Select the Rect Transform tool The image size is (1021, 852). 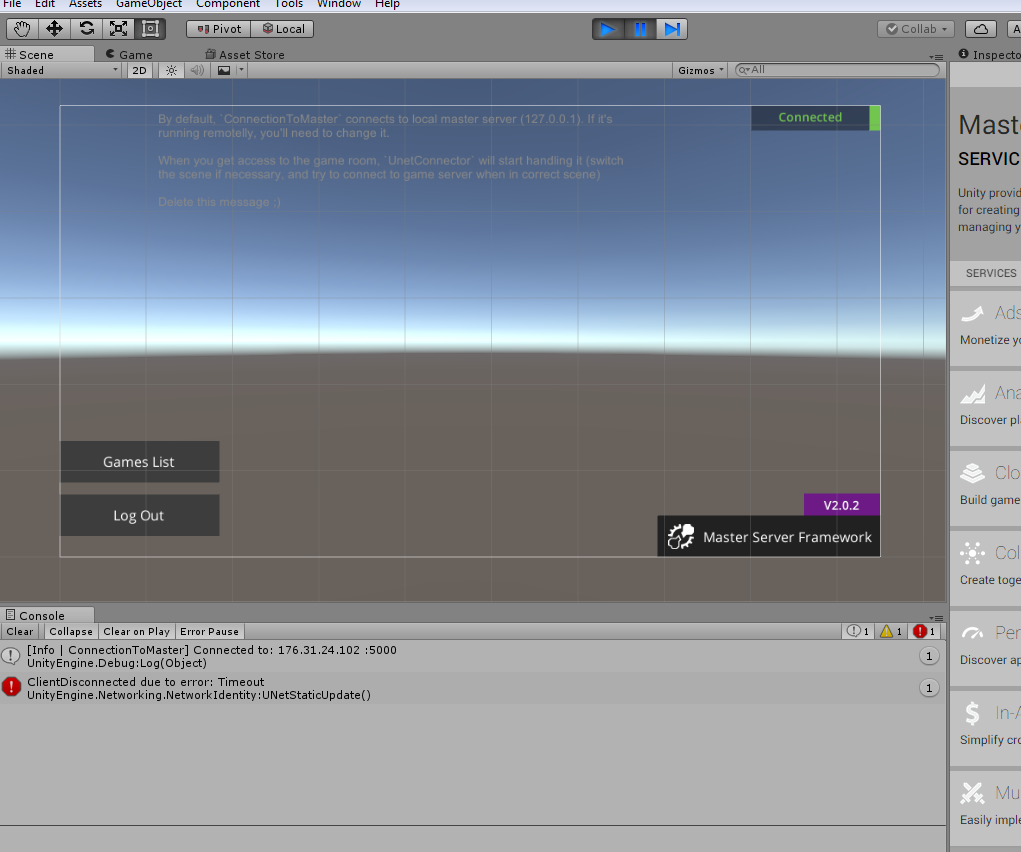[150, 28]
